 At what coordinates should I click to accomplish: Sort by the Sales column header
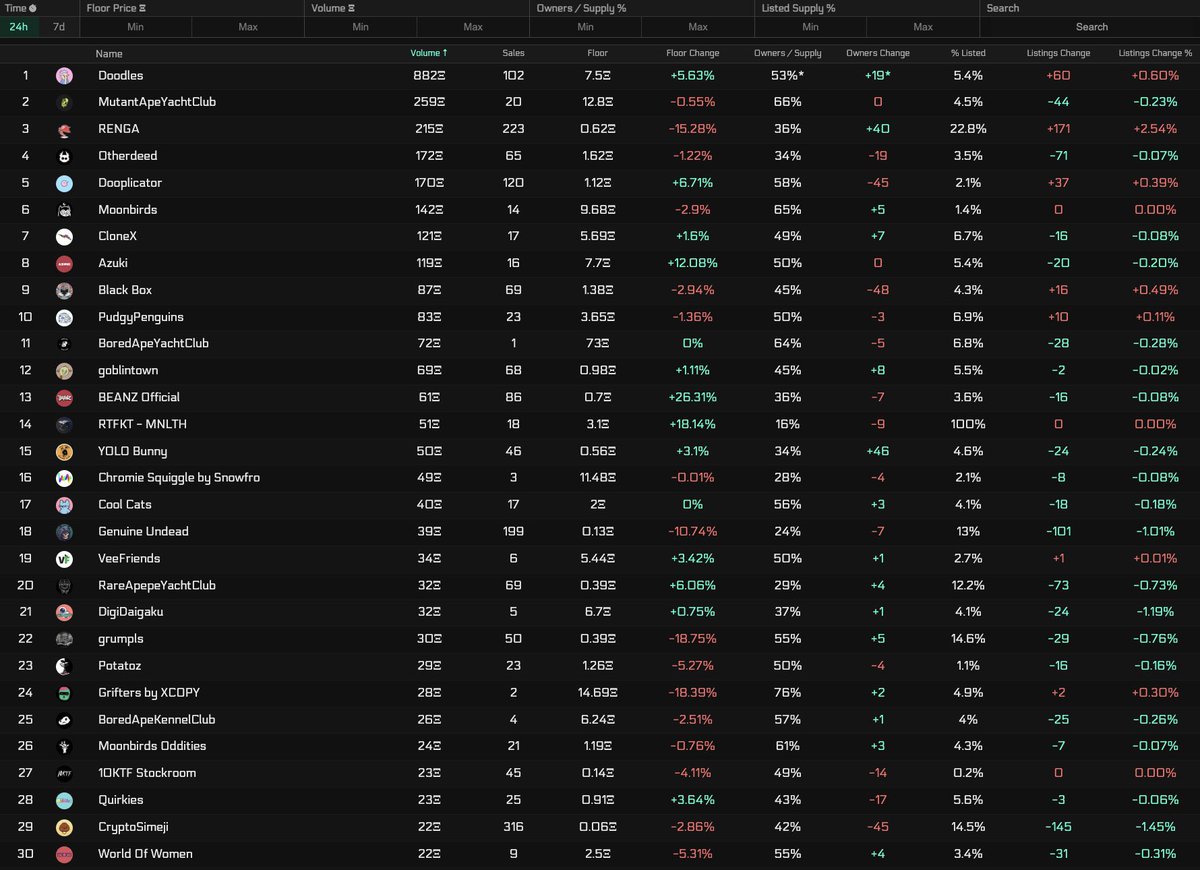(x=513, y=53)
